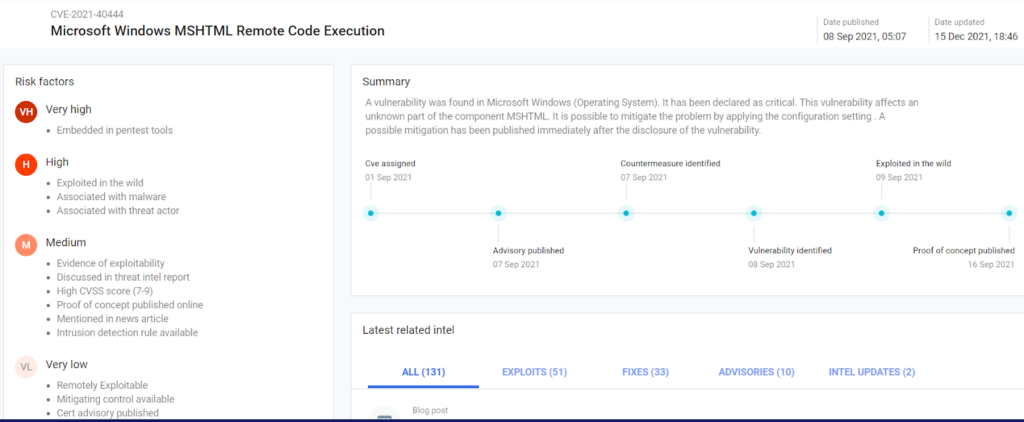This screenshot has width=1024, height=422.
Task: Click the Mentioned in news article item
Action: 112,318
